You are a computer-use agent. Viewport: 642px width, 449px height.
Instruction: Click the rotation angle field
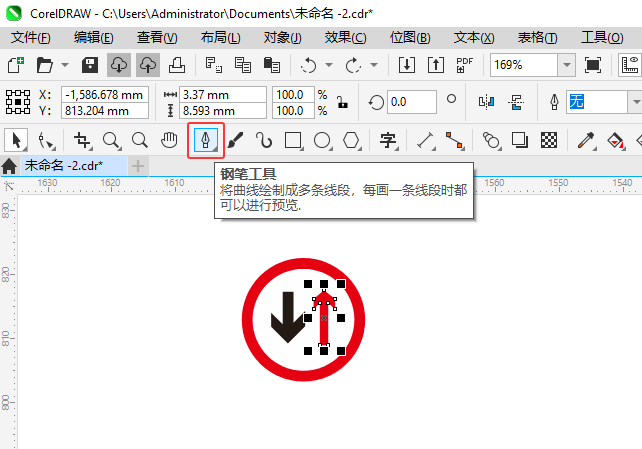(x=411, y=102)
